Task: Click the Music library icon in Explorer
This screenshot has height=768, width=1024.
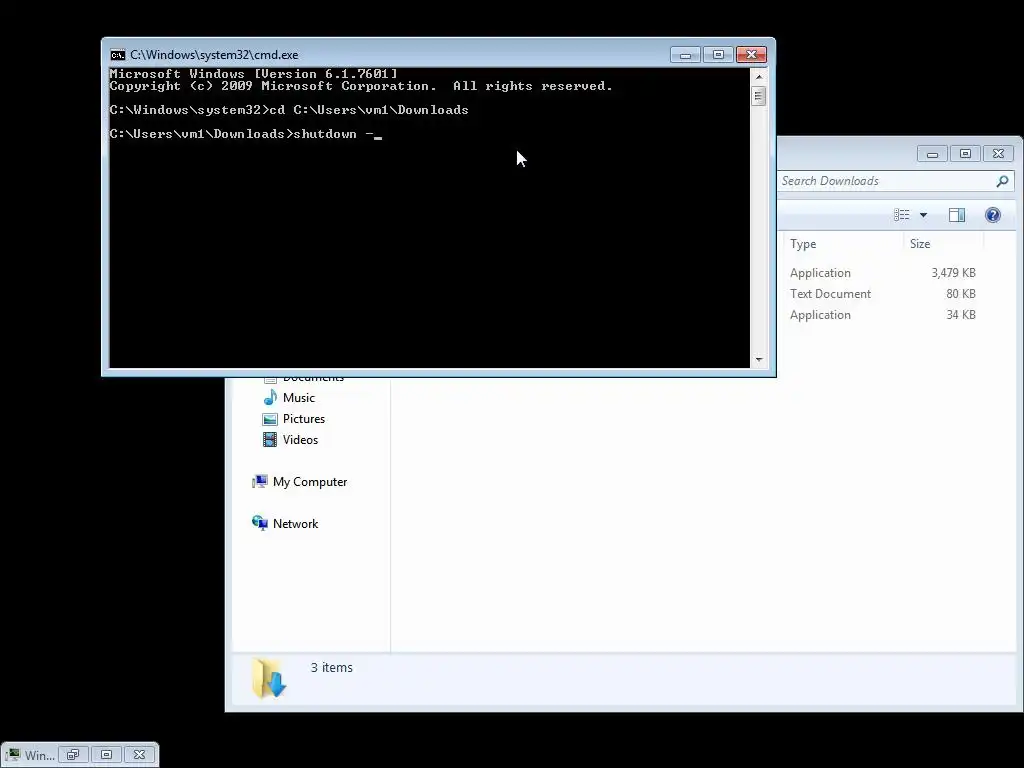Action: tap(270, 398)
